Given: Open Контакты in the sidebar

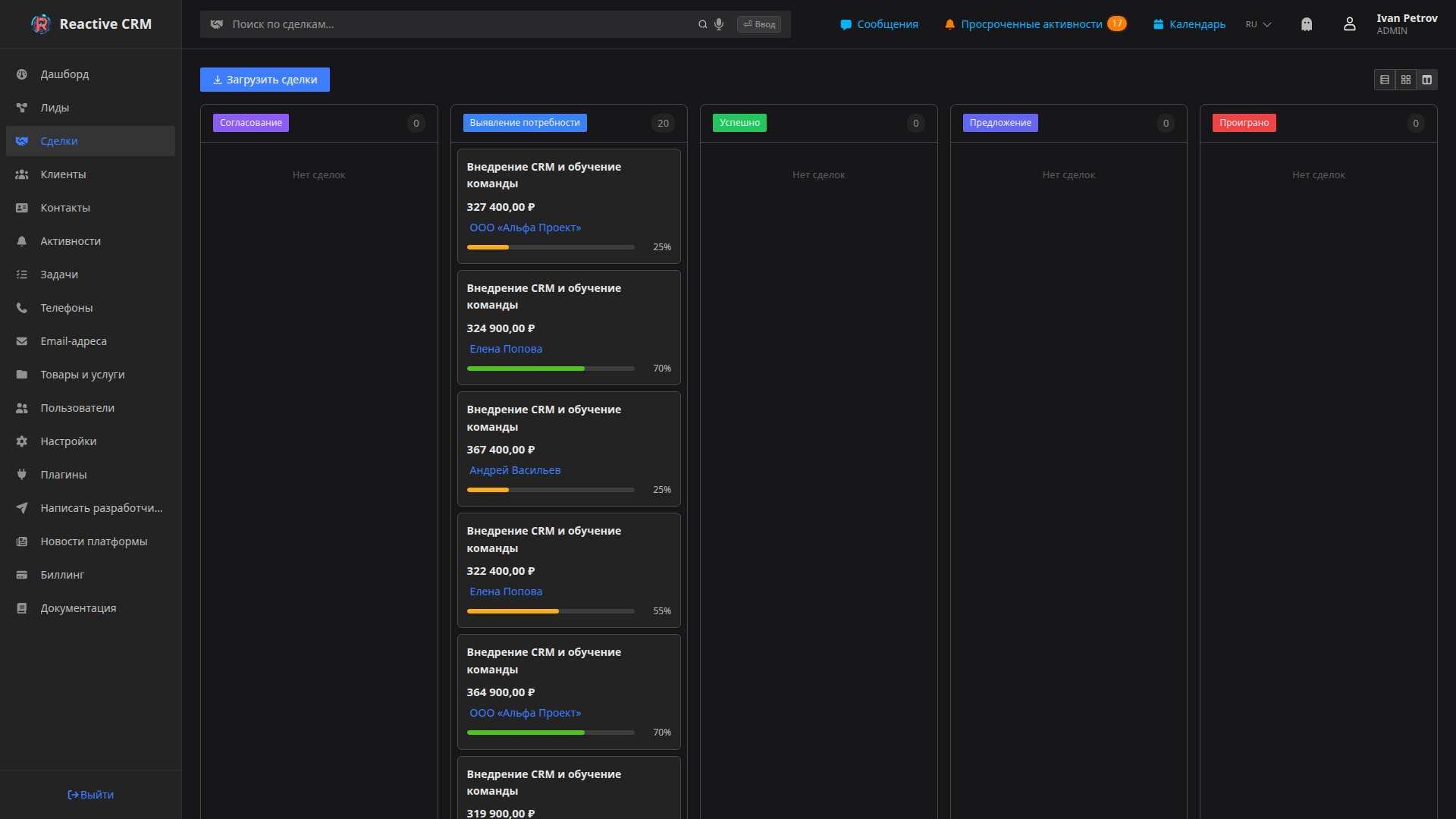Looking at the screenshot, I should (x=90, y=208).
